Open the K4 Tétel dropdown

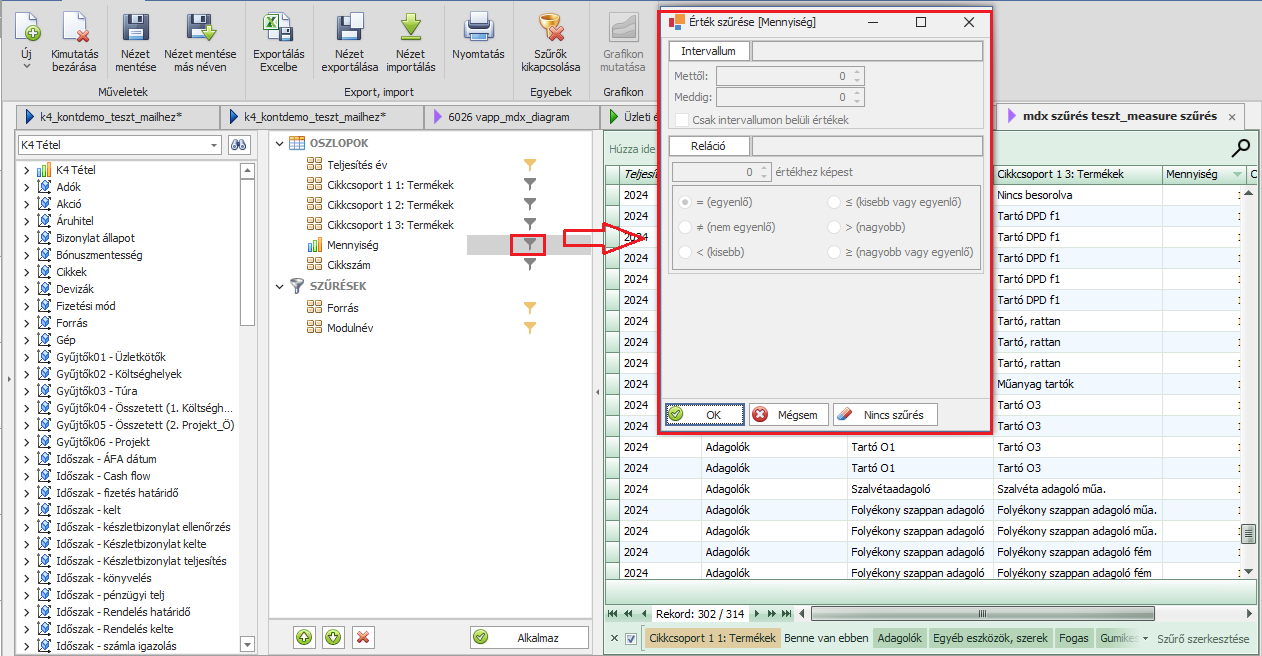click(x=214, y=145)
